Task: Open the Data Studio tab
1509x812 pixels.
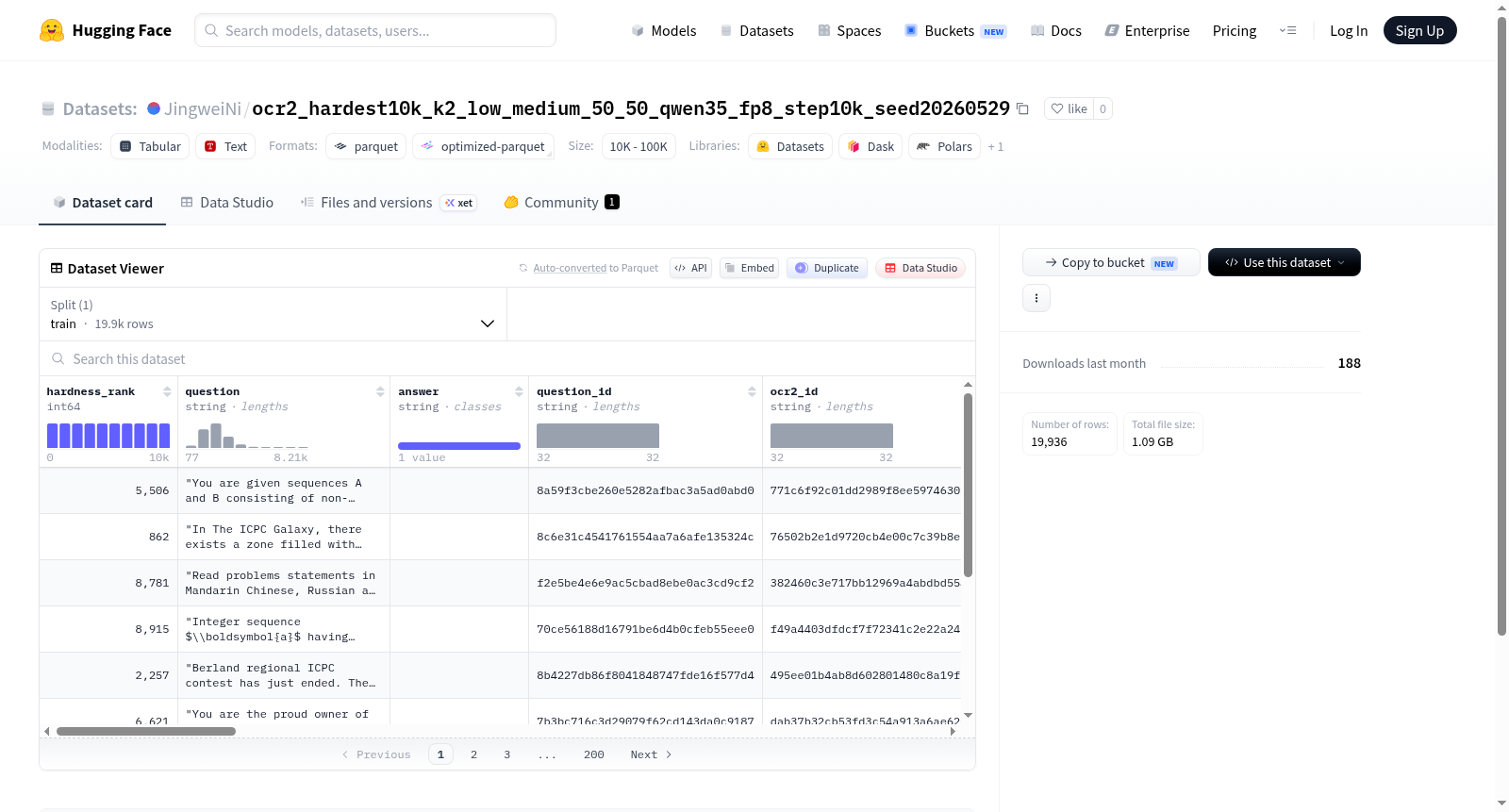Action: coord(227,203)
